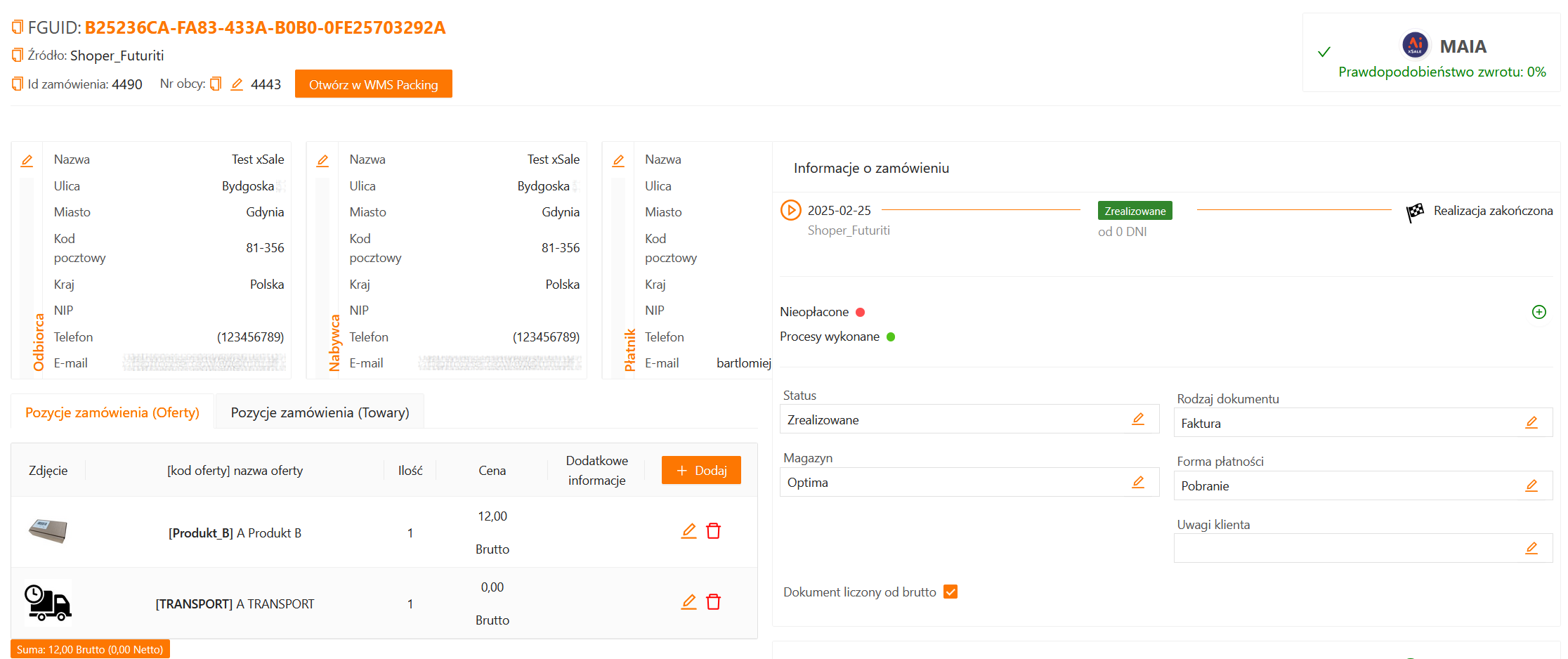Viewport: 1568px width, 659px height.
Task: Click the Dodaj button
Action: pos(701,470)
